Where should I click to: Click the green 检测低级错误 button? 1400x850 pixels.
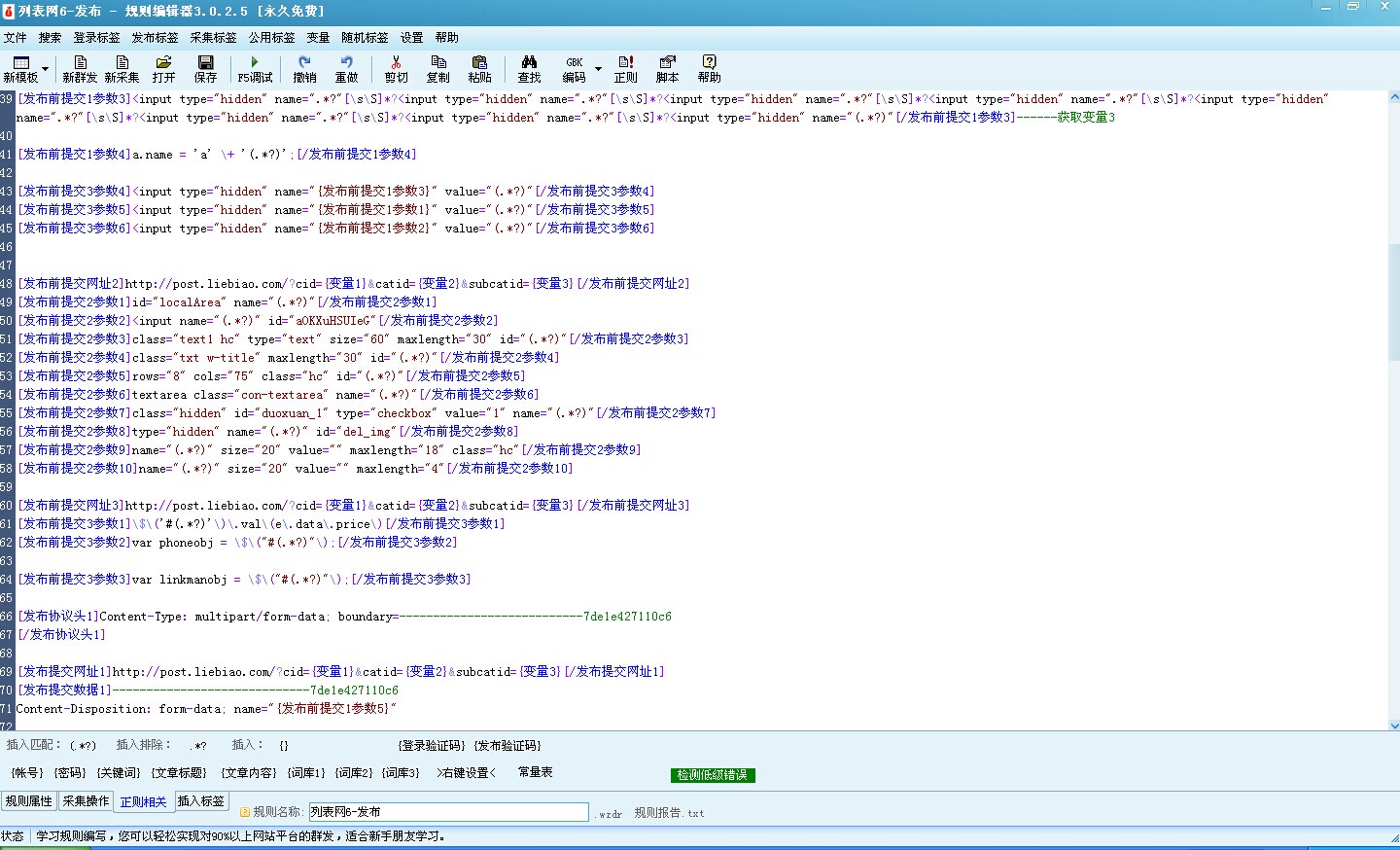pos(713,775)
